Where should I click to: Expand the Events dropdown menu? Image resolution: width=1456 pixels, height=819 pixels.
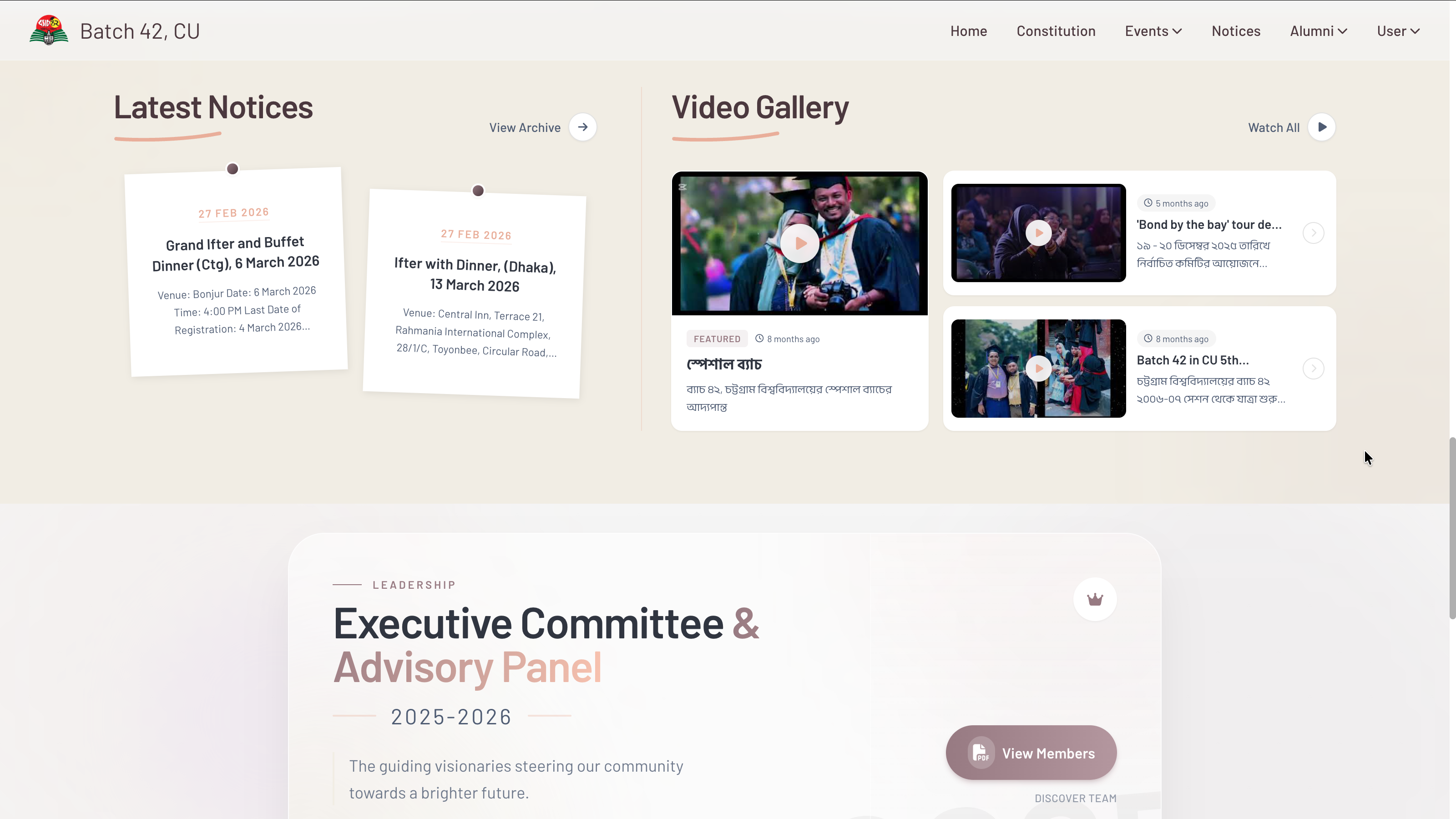[1153, 31]
